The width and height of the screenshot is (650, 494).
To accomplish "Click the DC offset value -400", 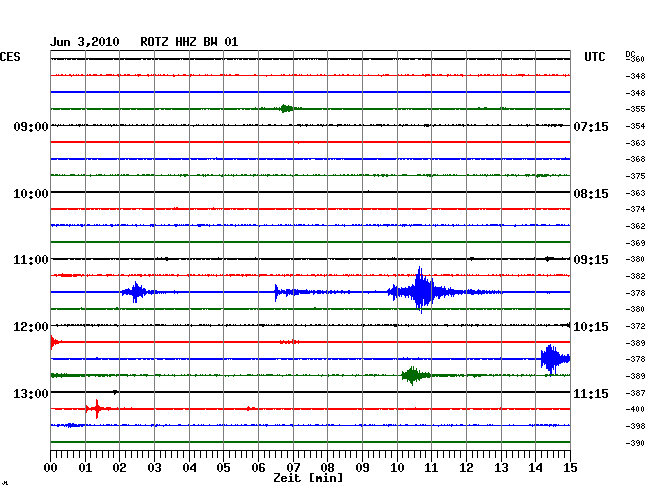I will pyautogui.click(x=635, y=409).
